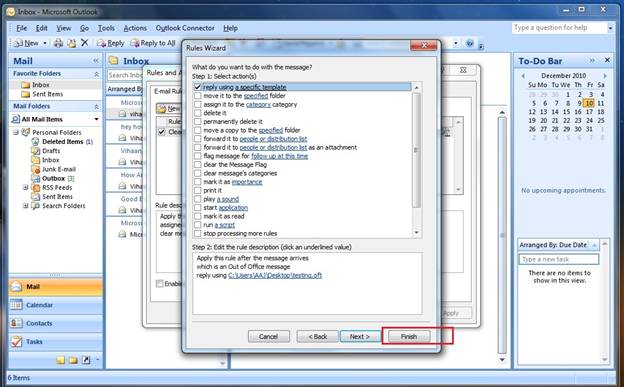Uncheck reply using a specific template

pyautogui.click(x=197, y=87)
